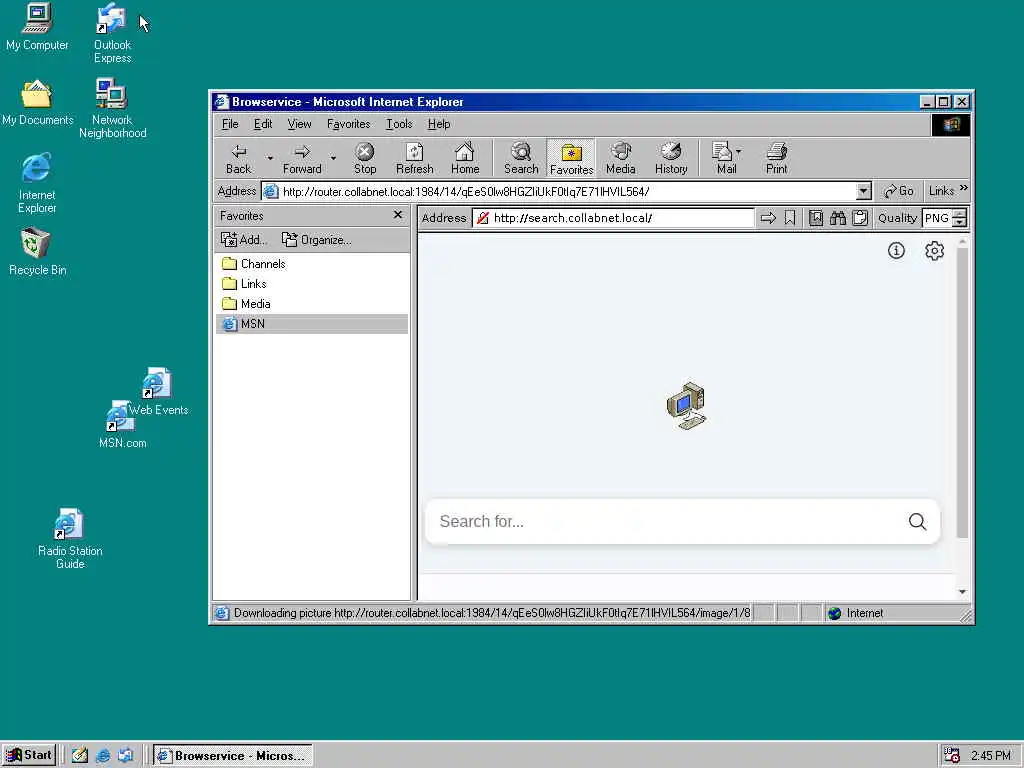Viewport: 1024px width, 768px height.
Task: Open the Start menu
Action: pos(29,755)
